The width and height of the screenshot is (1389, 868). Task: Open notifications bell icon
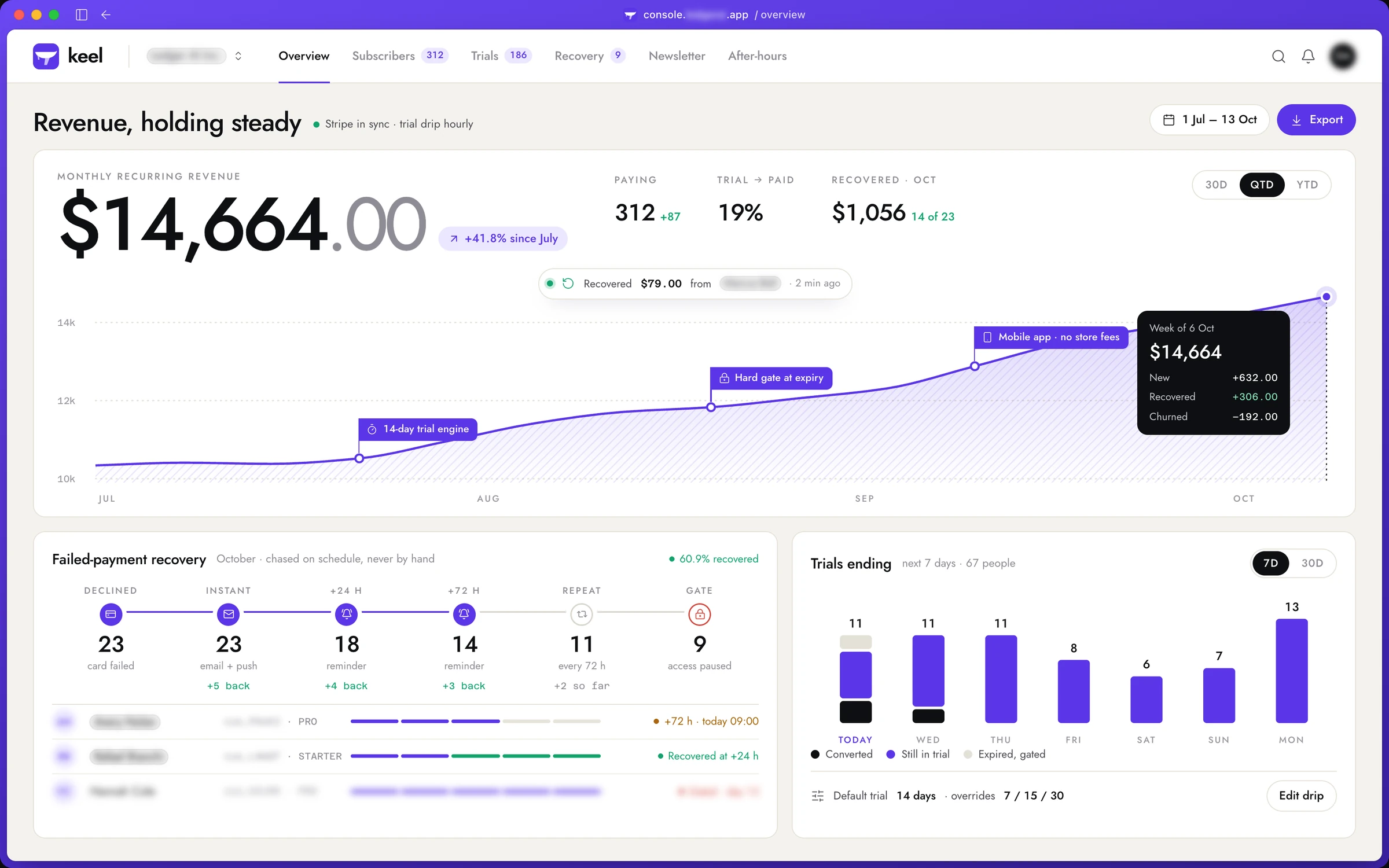point(1308,56)
